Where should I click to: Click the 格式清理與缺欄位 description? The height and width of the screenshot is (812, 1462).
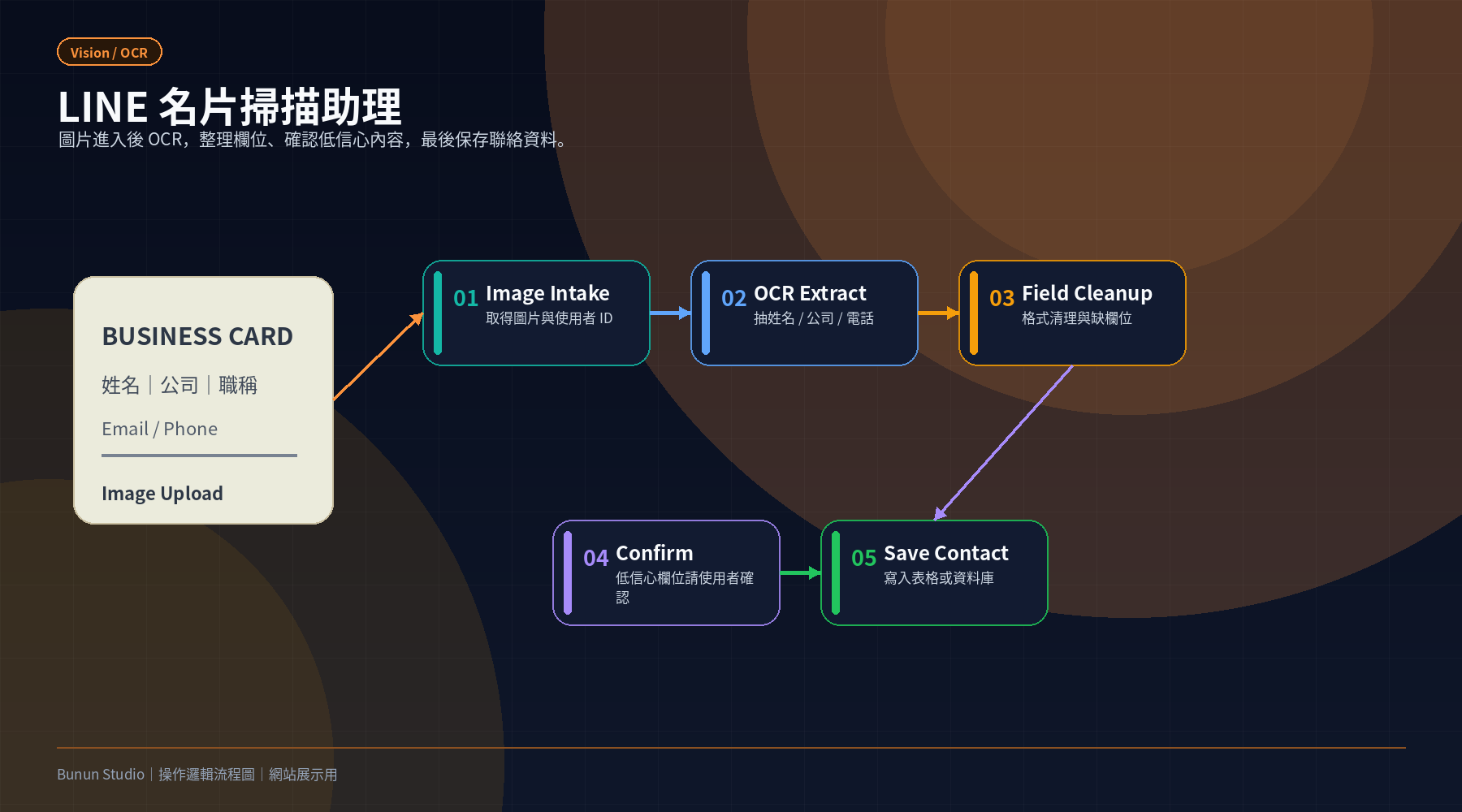click(1077, 318)
